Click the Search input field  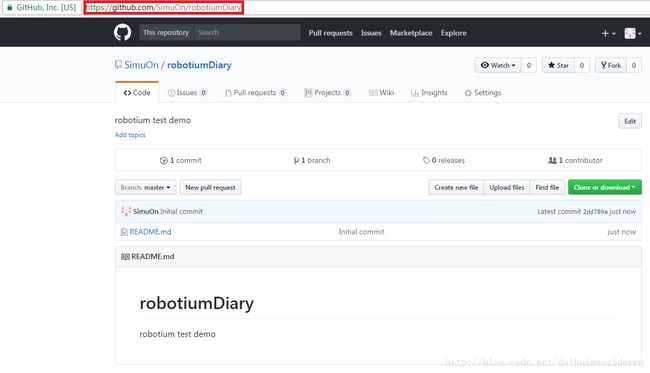(247, 32)
